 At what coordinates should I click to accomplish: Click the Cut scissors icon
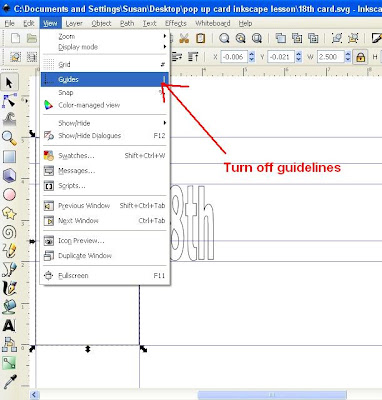click(x=184, y=38)
